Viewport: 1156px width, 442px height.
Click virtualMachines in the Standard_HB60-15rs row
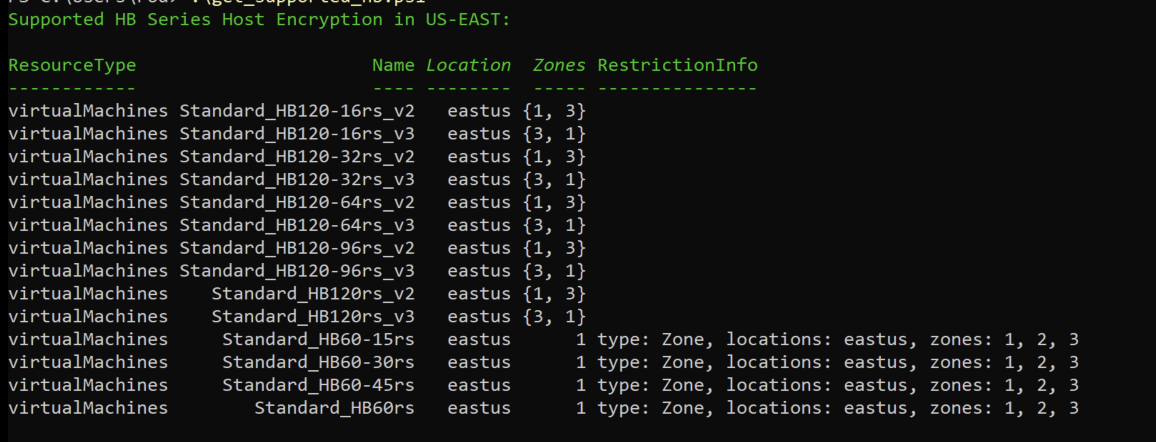[88, 339]
